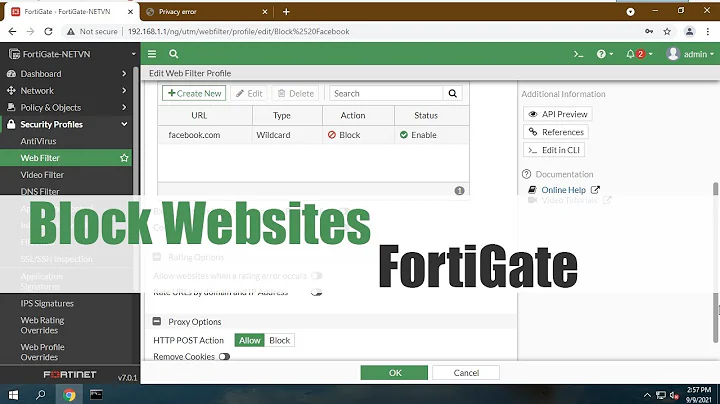Open the Video Filter page
The height and width of the screenshot is (404, 720).
point(42,175)
